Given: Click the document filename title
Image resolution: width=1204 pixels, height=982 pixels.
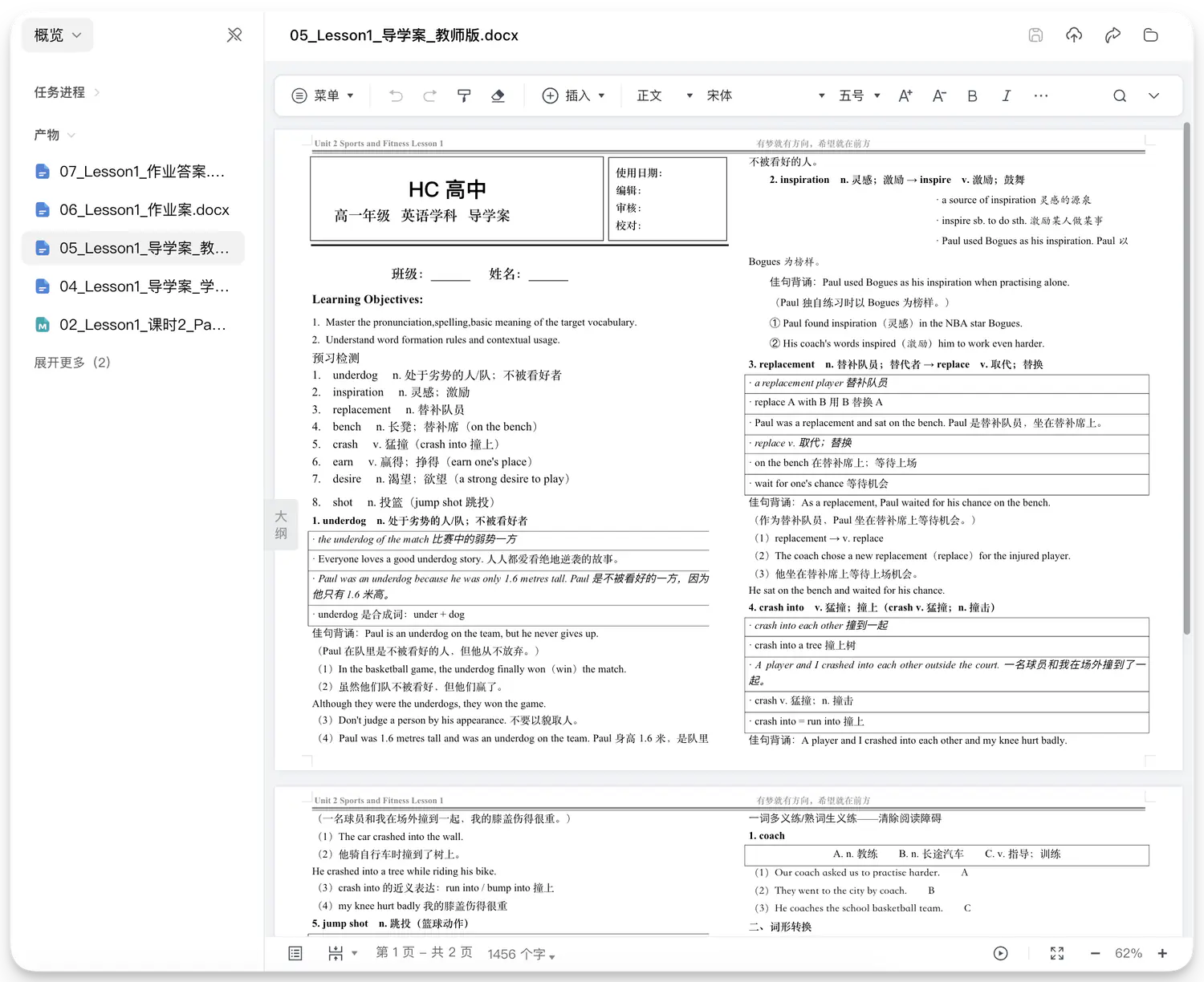Looking at the screenshot, I should tap(404, 35).
